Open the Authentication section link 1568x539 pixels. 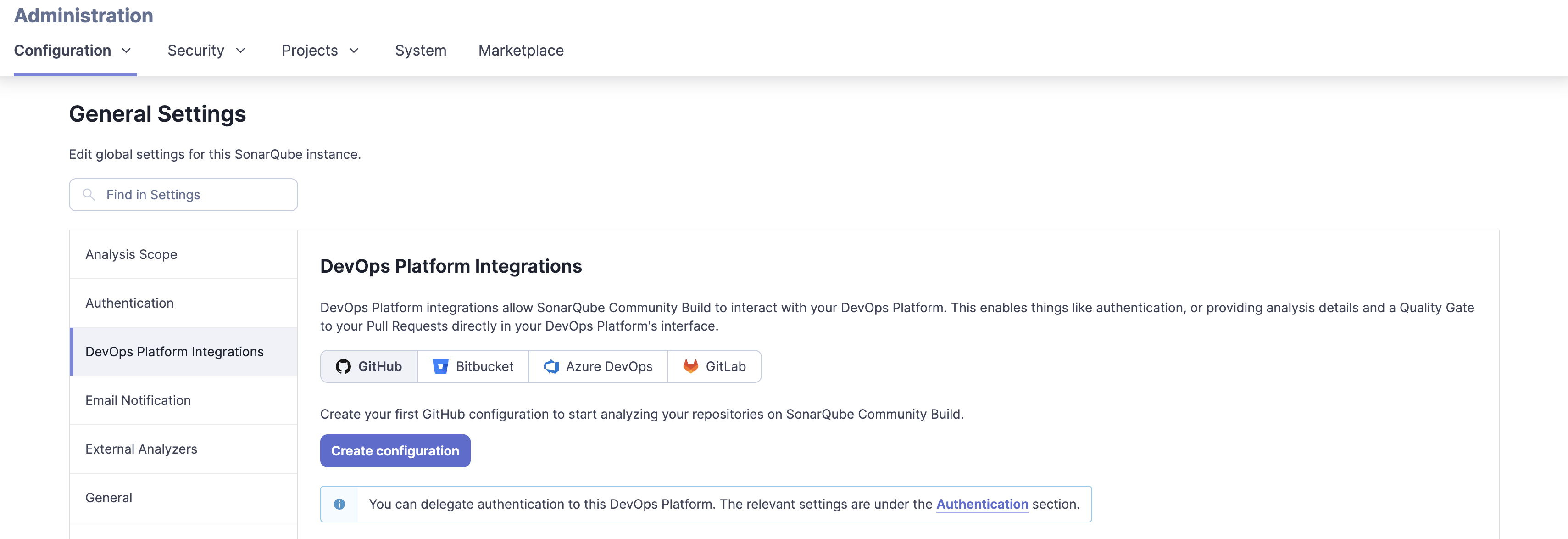(x=982, y=504)
